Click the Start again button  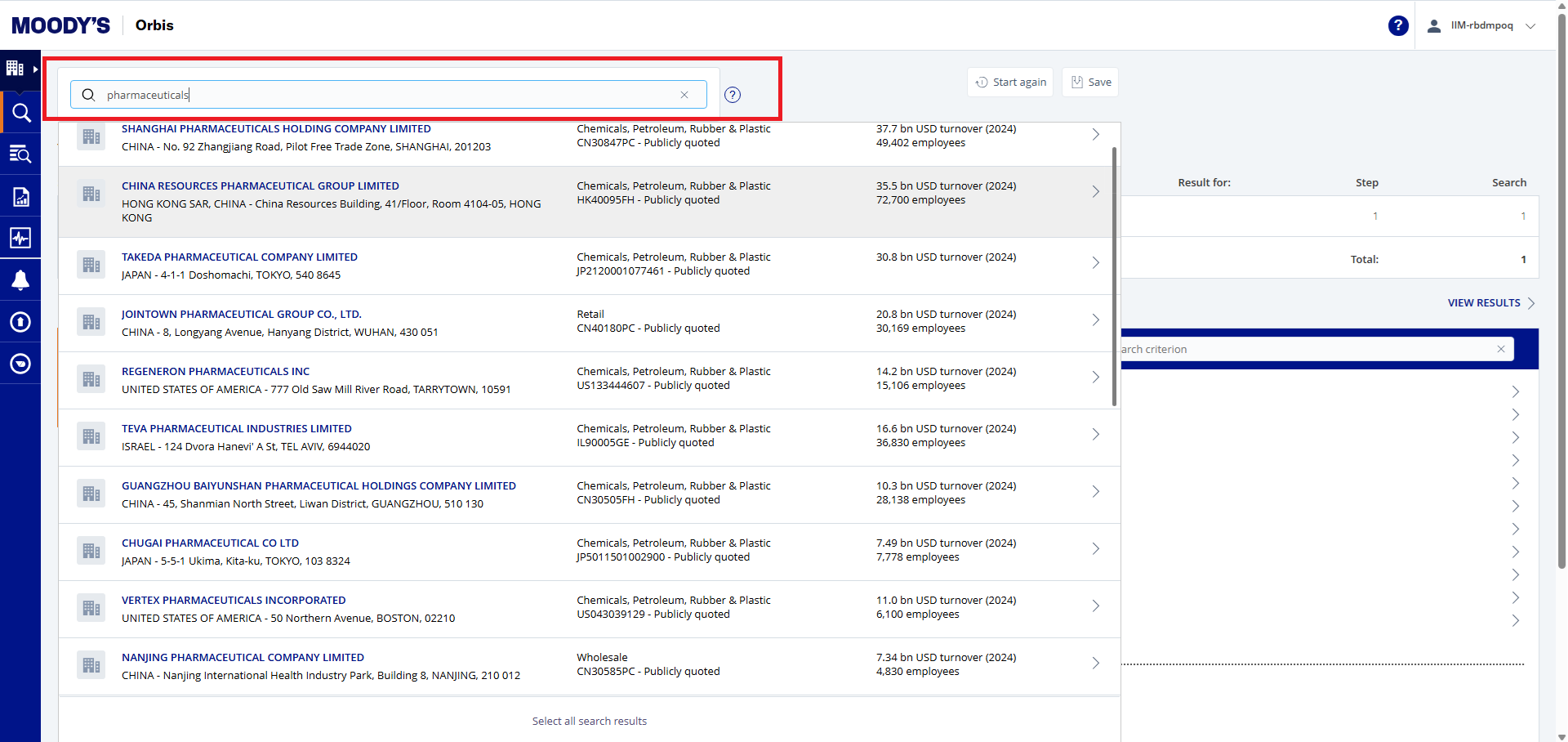pos(1010,83)
